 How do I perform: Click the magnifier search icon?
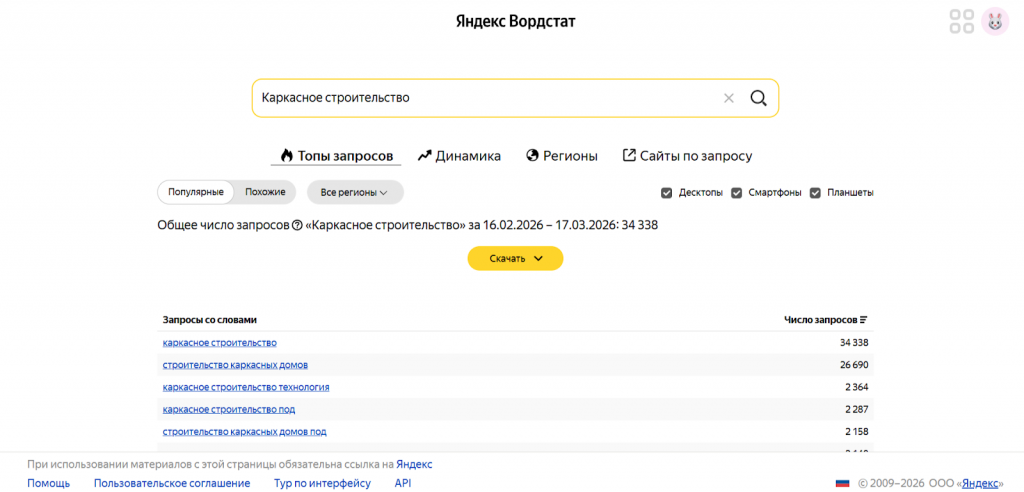pyautogui.click(x=758, y=98)
